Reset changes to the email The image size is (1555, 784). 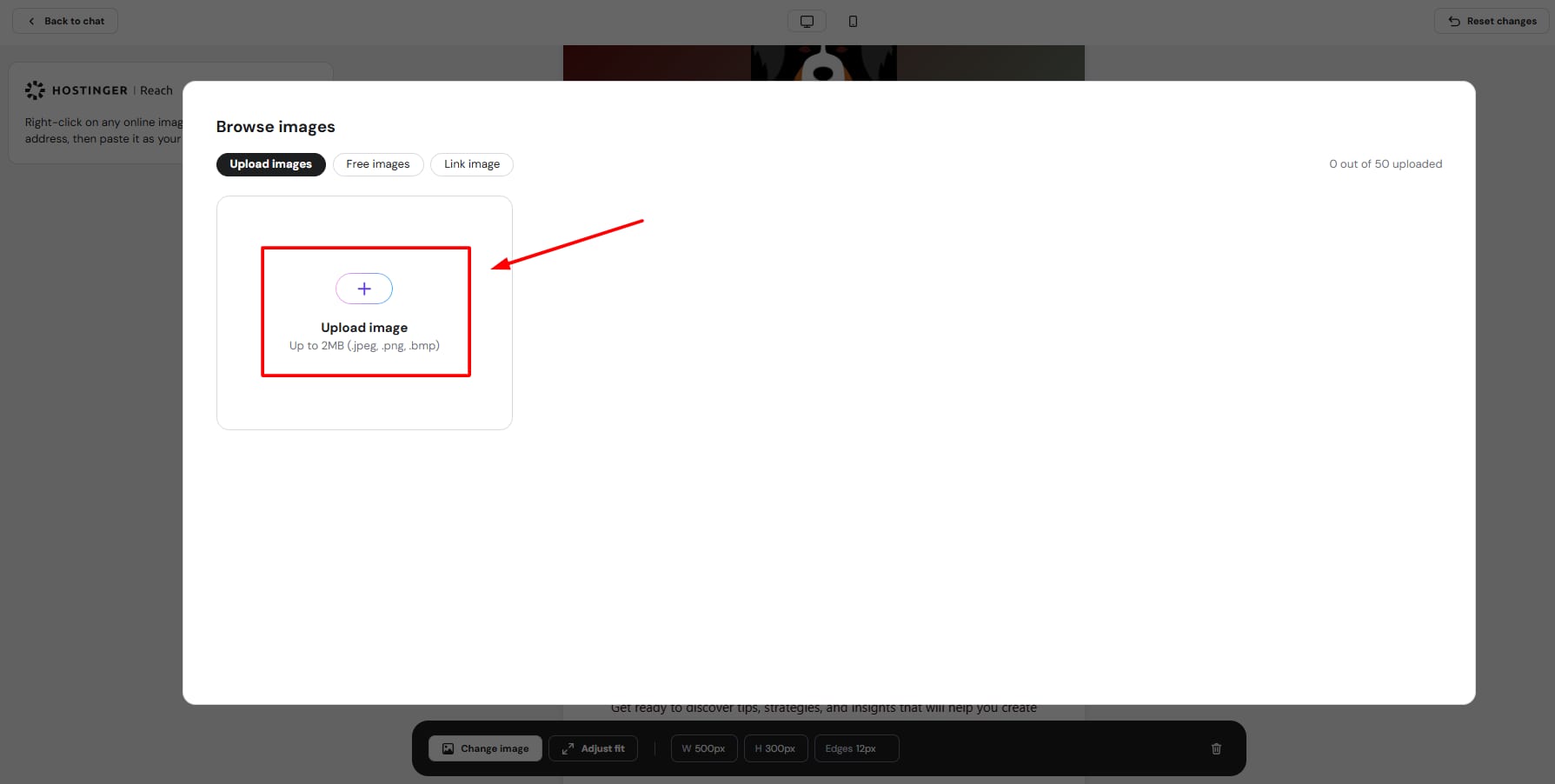[x=1492, y=21]
